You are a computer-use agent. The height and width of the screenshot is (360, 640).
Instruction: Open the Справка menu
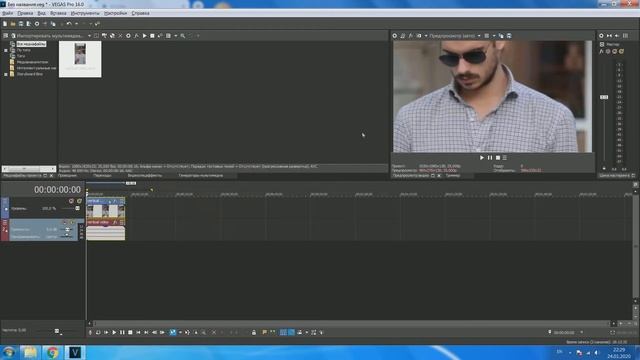140,13
